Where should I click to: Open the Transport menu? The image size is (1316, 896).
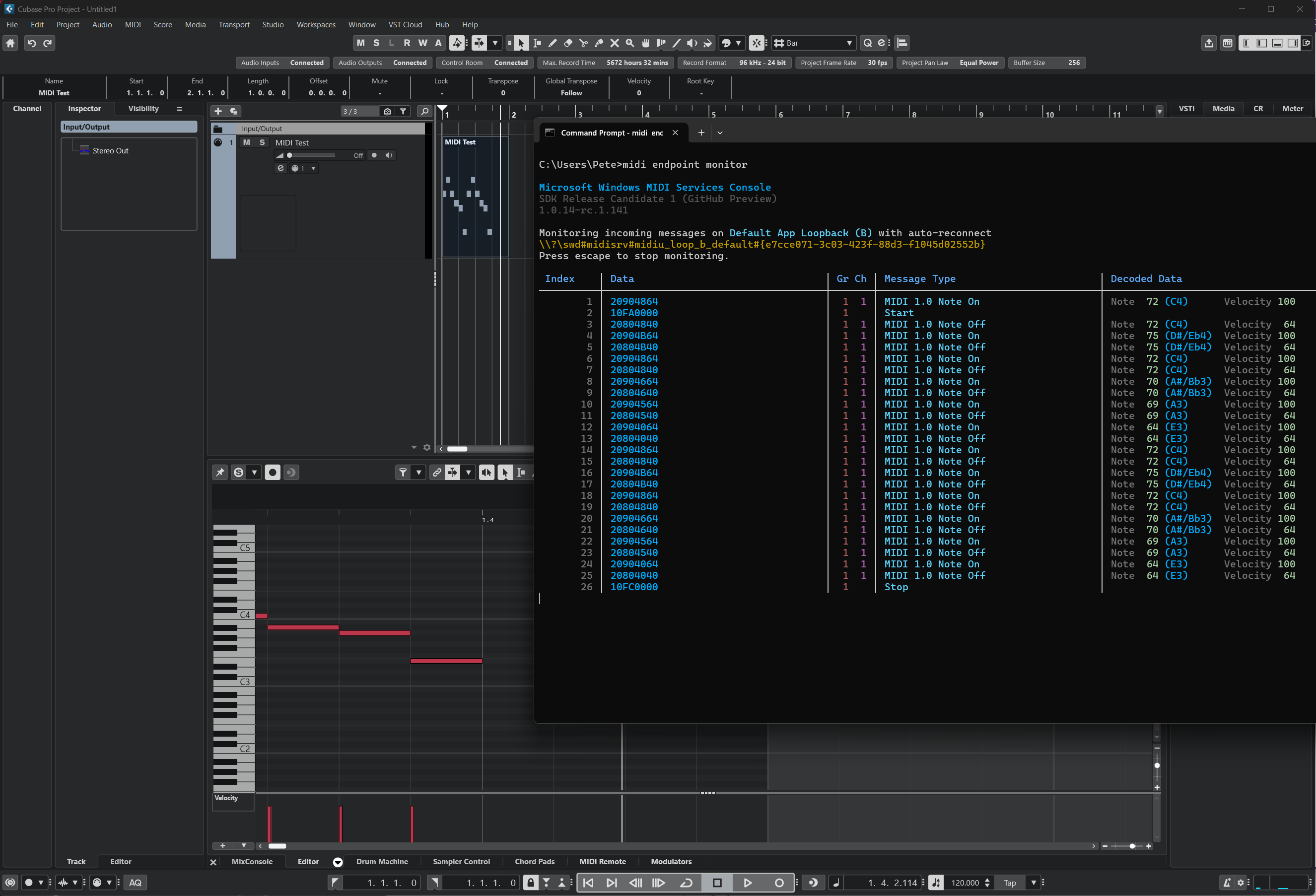pos(234,24)
